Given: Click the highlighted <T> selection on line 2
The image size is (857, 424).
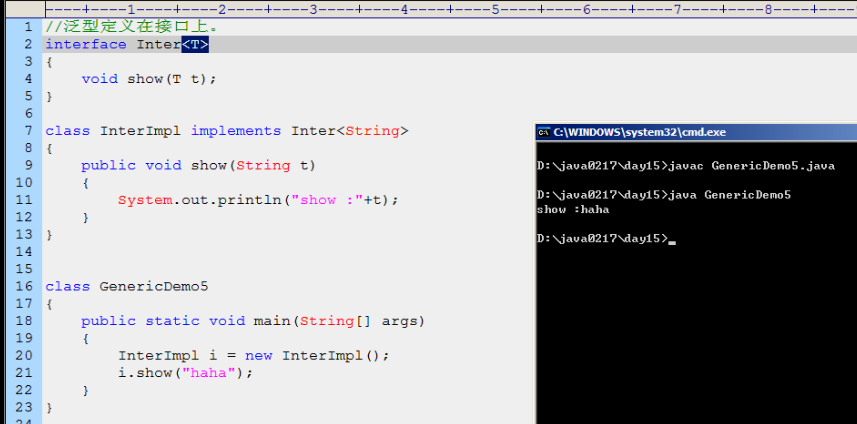Looking at the screenshot, I should (x=195, y=44).
